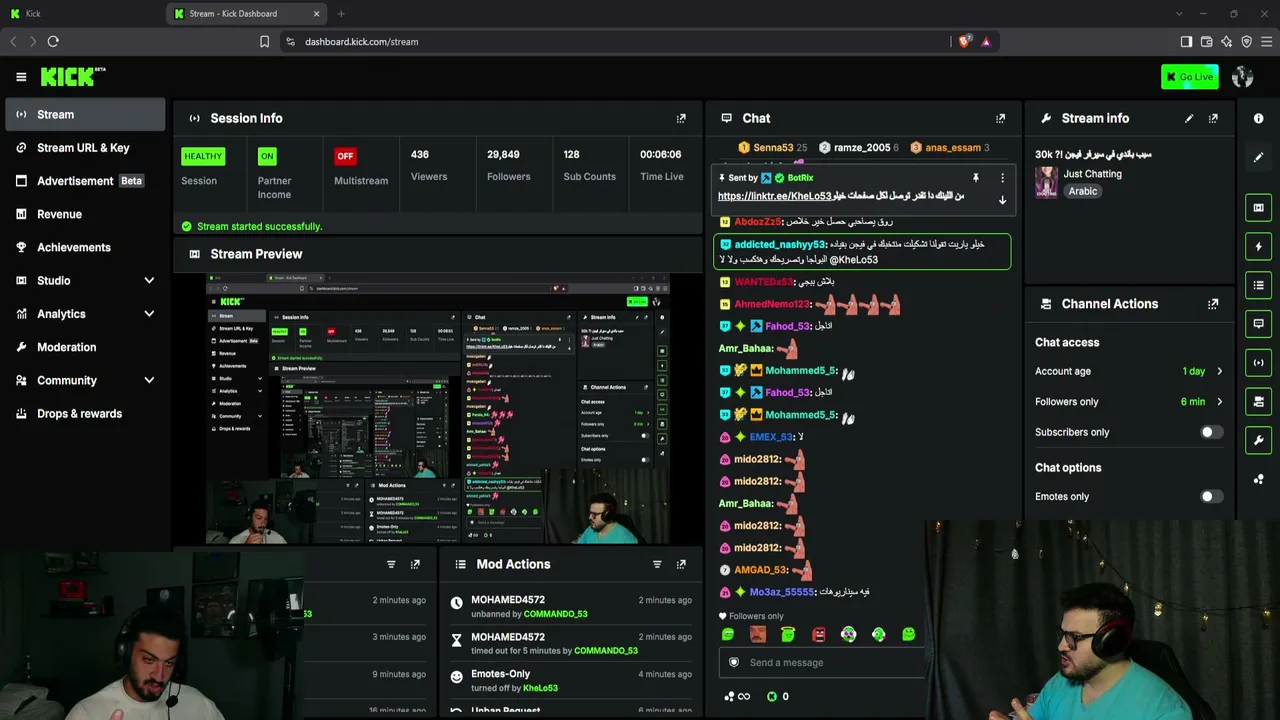Filter the activity panel left of Mod Actions
The image size is (1280, 720).
click(x=391, y=564)
